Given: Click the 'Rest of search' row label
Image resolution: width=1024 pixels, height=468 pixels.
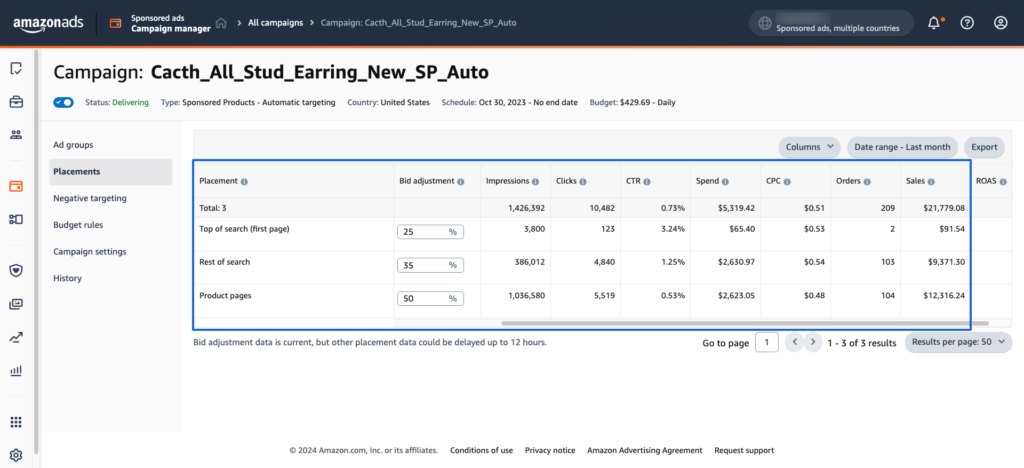Looking at the screenshot, I should [225, 262].
